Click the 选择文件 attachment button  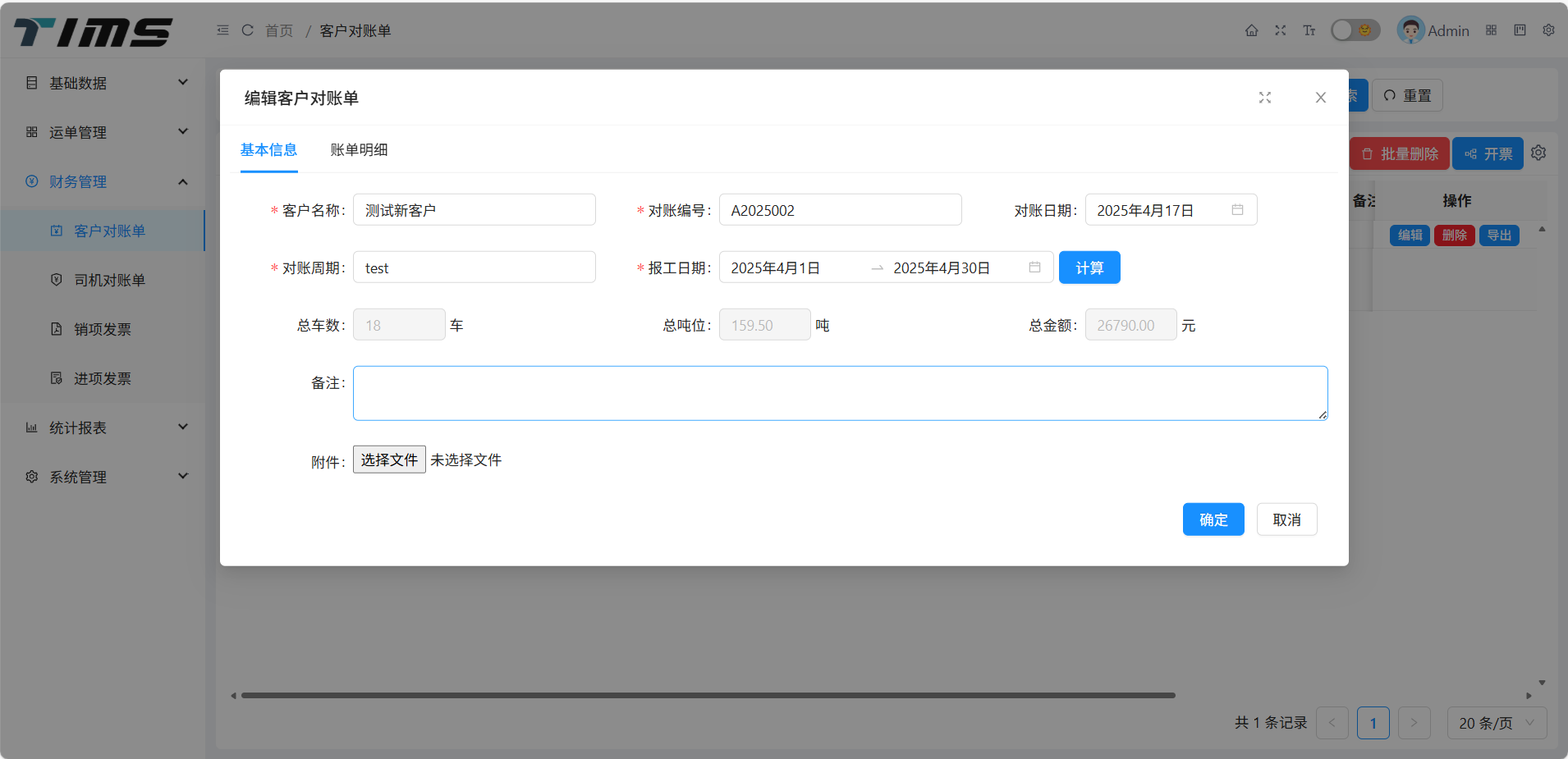click(389, 460)
